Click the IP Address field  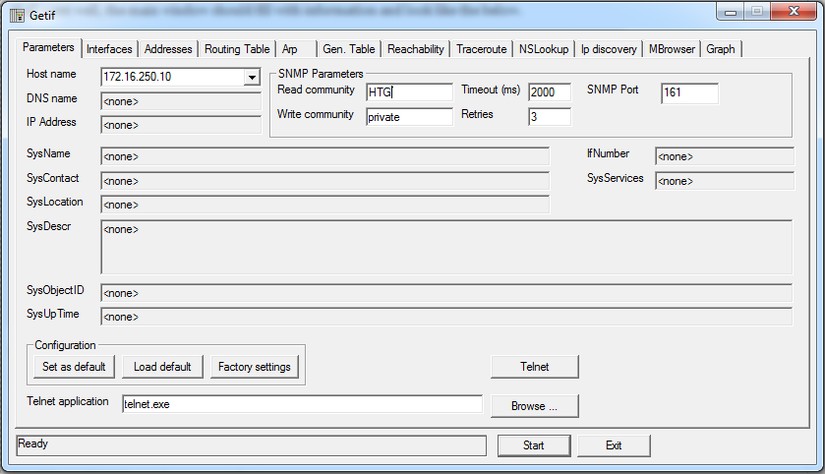point(181,125)
